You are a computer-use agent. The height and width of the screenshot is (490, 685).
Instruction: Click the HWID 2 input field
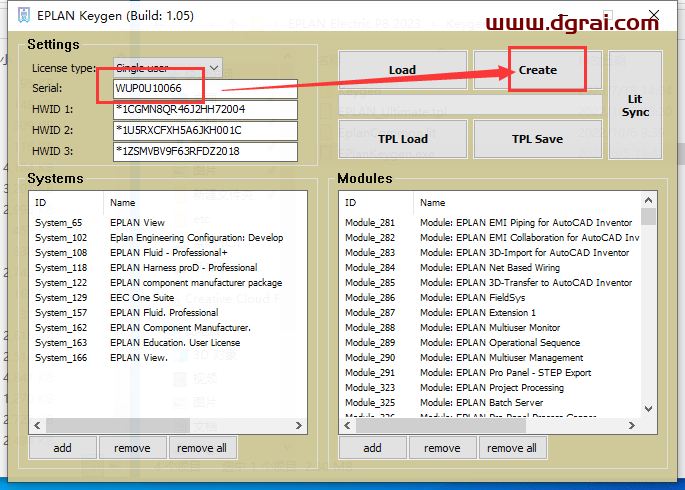[205, 131]
